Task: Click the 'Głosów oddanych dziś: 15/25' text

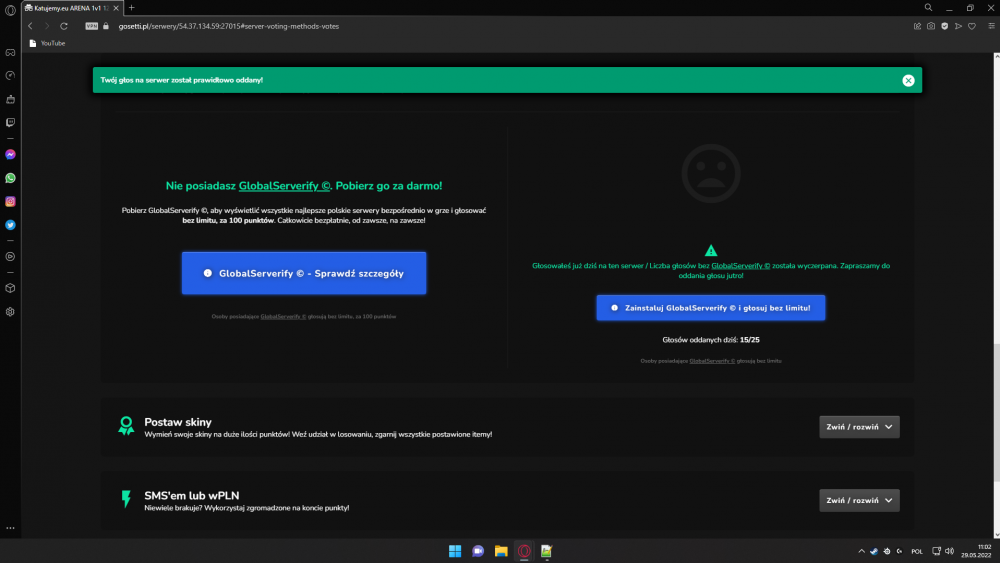Action: pos(710,340)
